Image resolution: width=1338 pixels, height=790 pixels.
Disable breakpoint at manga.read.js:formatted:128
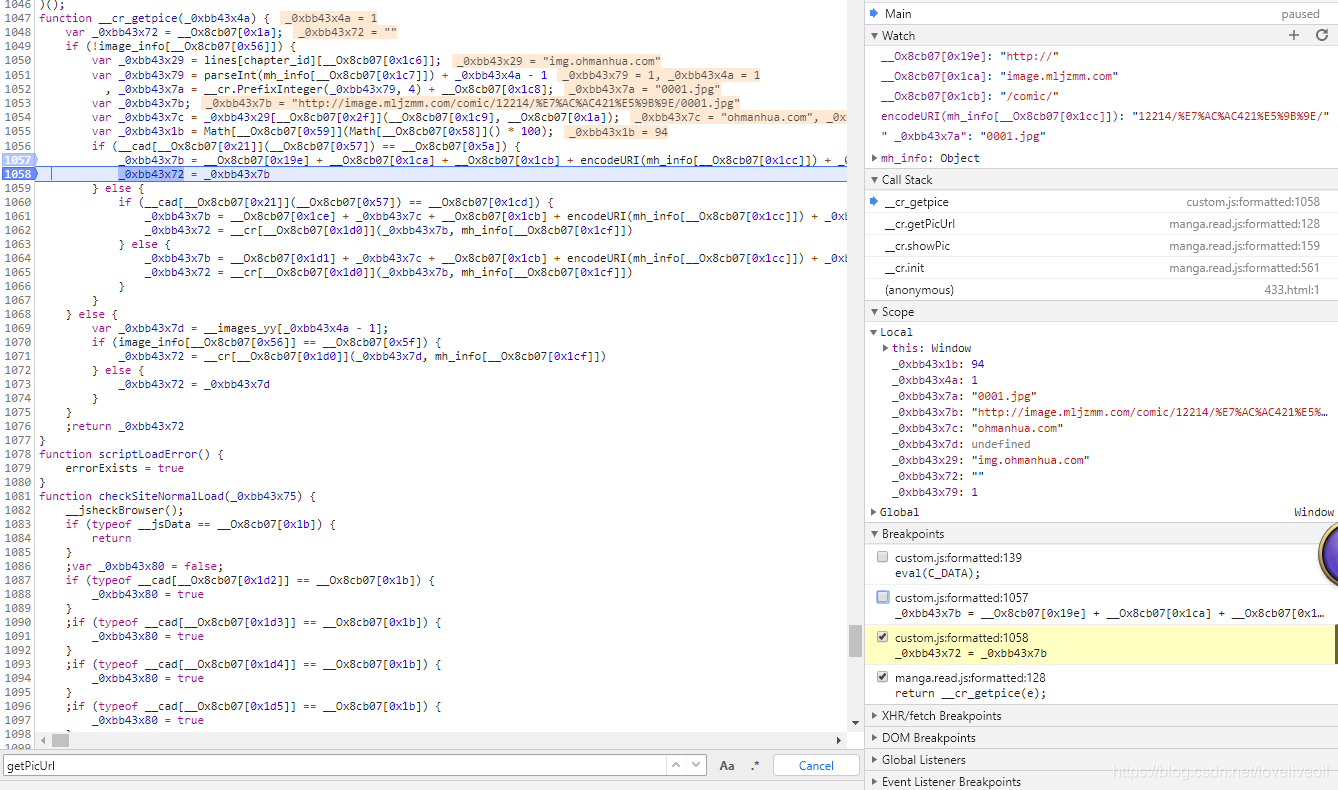coord(882,677)
